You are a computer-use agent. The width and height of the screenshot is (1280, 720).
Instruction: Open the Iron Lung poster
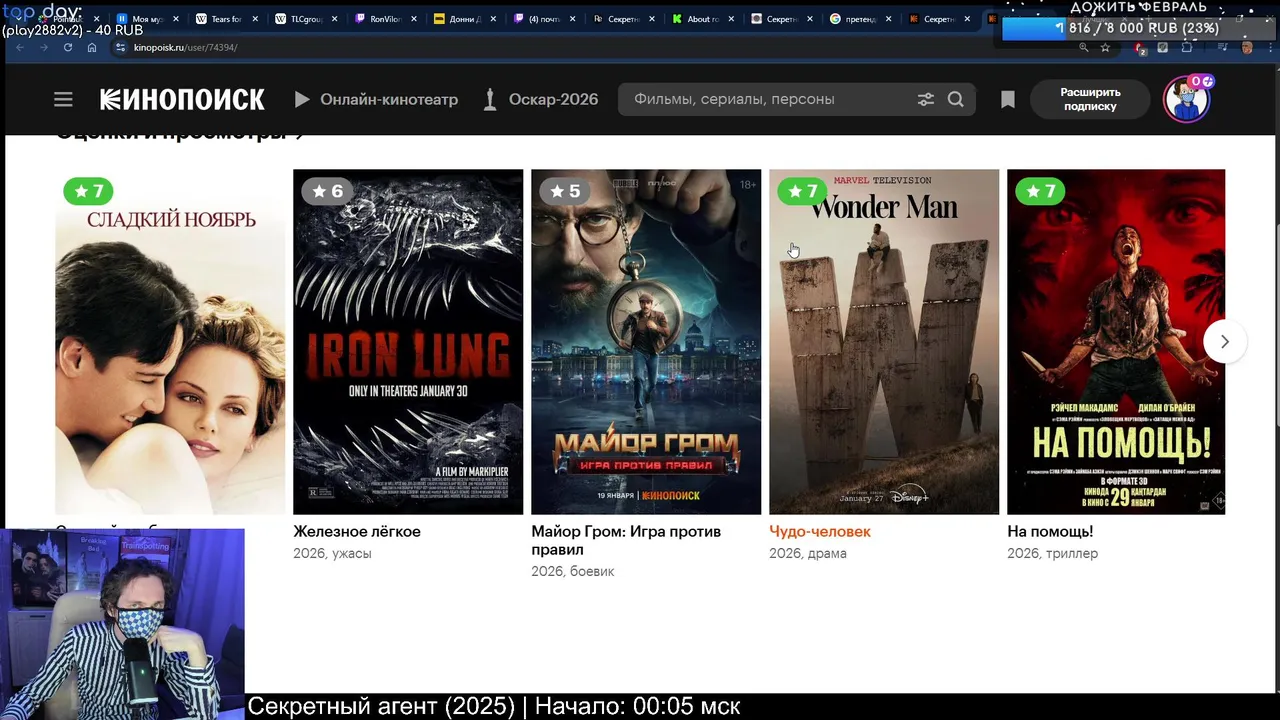click(408, 342)
